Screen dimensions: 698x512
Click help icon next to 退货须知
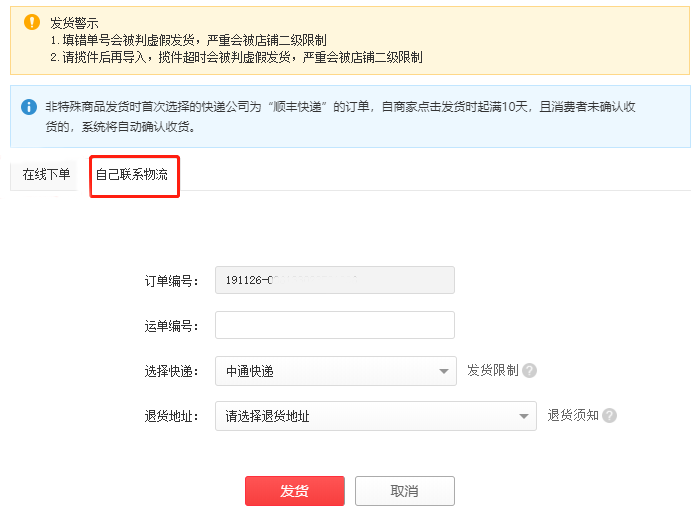click(609, 415)
